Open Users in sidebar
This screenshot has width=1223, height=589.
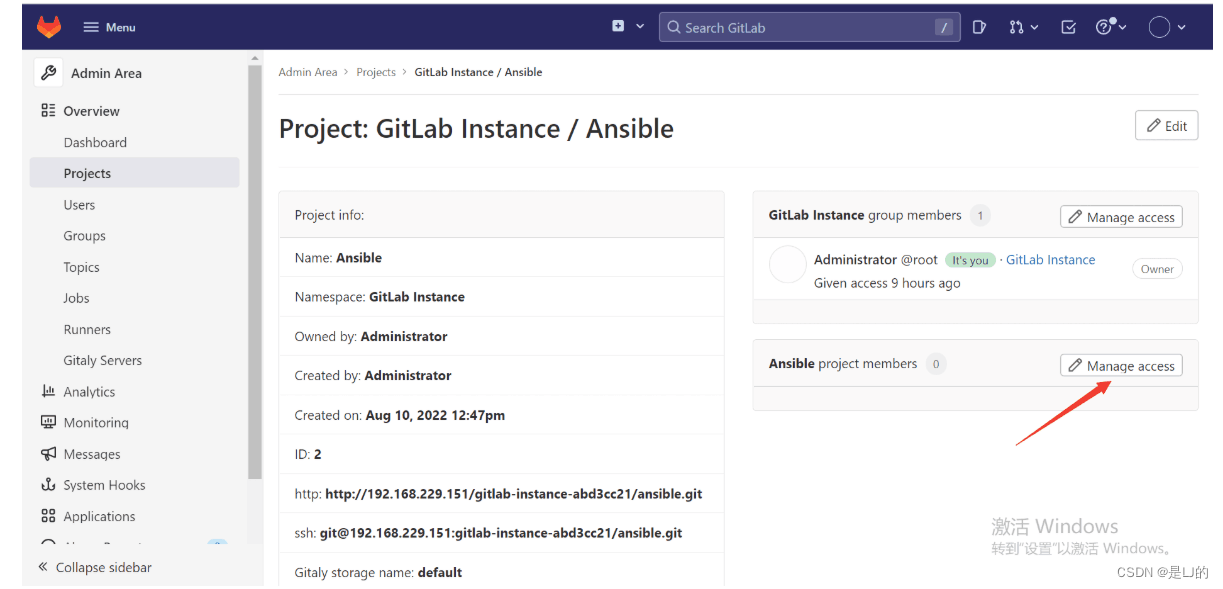coord(79,205)
